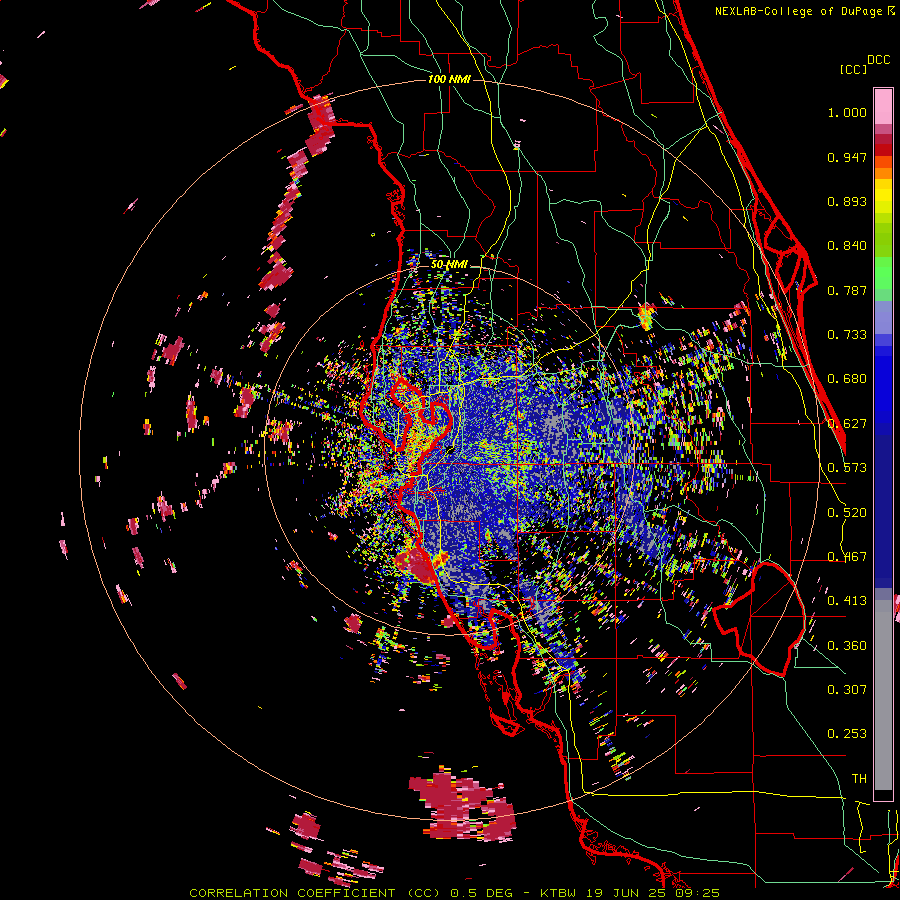
Task: Click the 0.360 legend value
Action: point(847,646)
